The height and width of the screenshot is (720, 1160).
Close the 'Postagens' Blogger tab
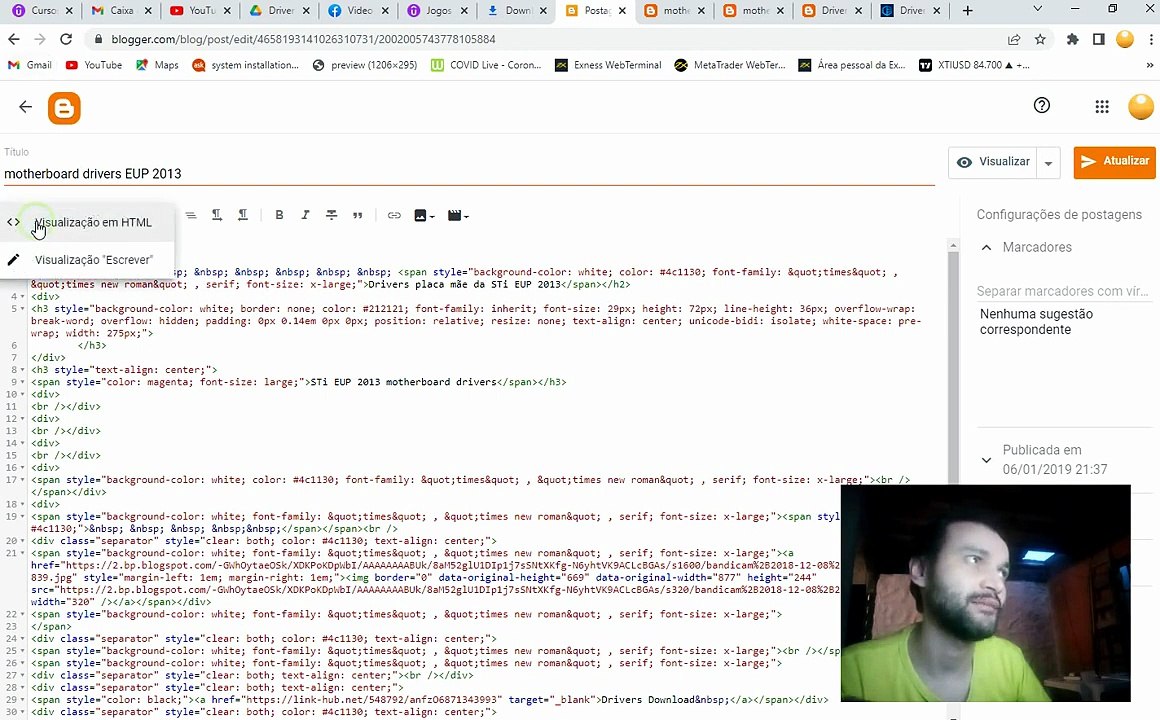pyautogui.click(x=622, y=10)
